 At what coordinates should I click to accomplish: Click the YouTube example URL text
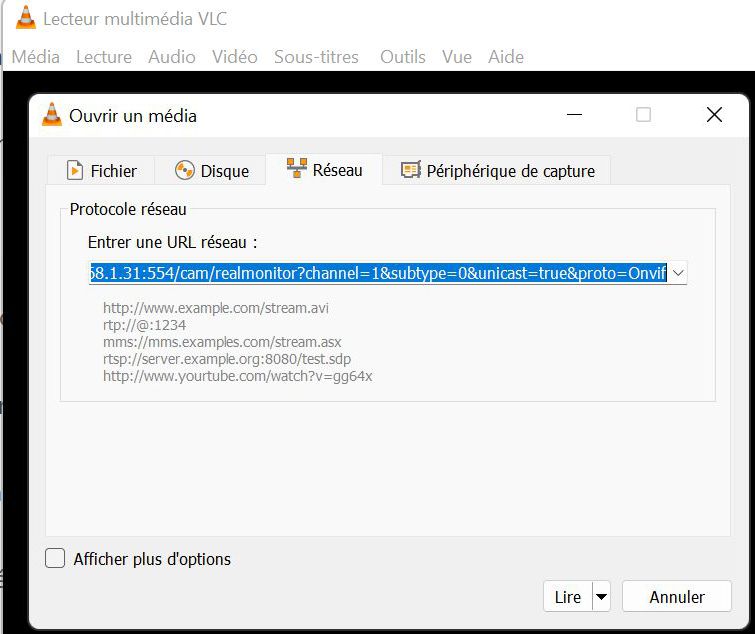tap(237, 376)
